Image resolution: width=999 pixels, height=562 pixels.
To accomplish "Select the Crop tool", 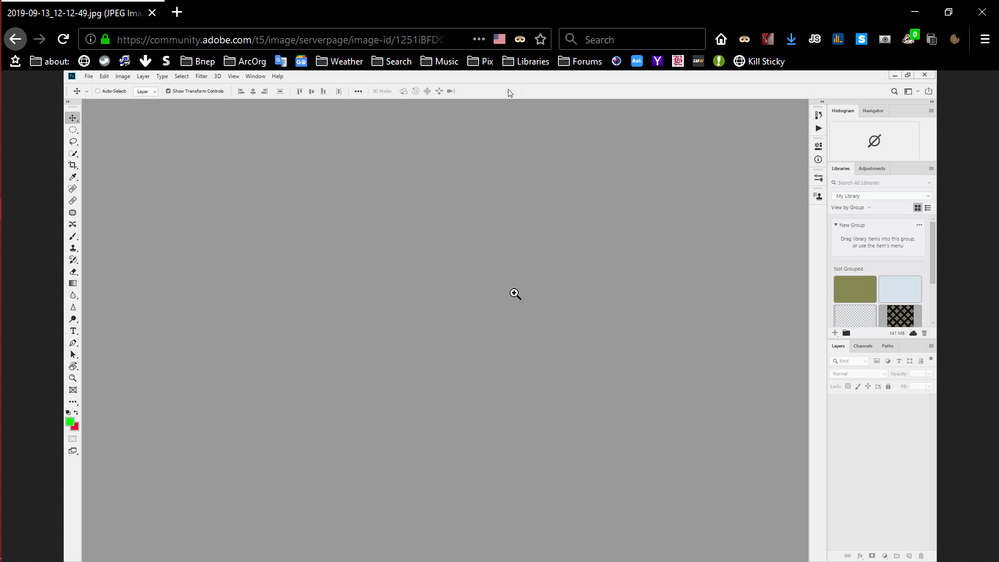I will (x=73, y=165).
